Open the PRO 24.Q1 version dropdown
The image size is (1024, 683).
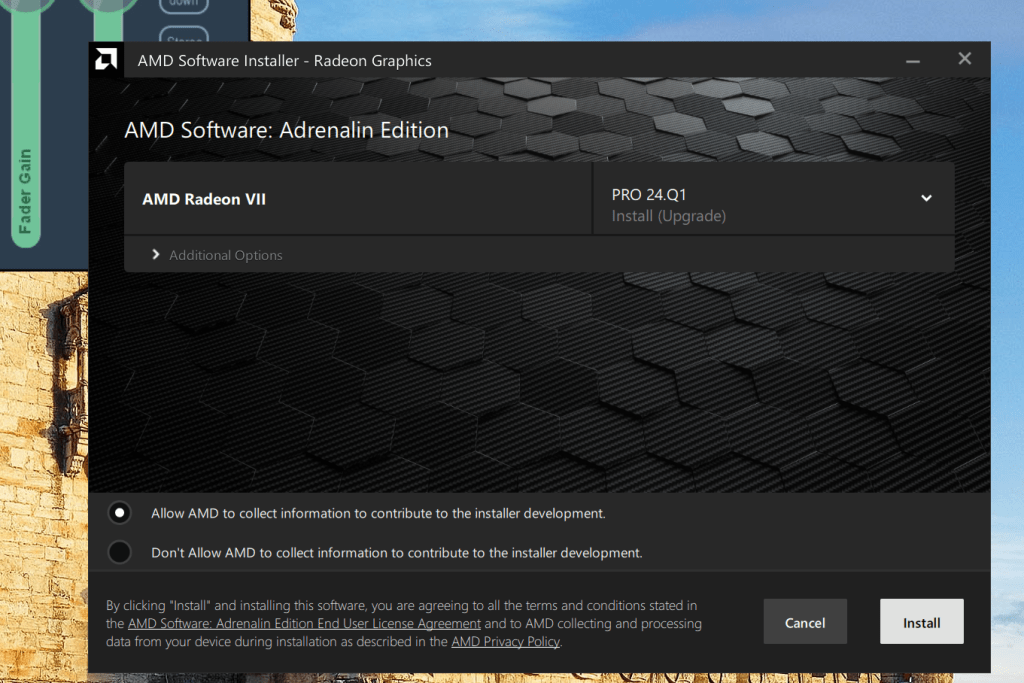tap(774, 199)
